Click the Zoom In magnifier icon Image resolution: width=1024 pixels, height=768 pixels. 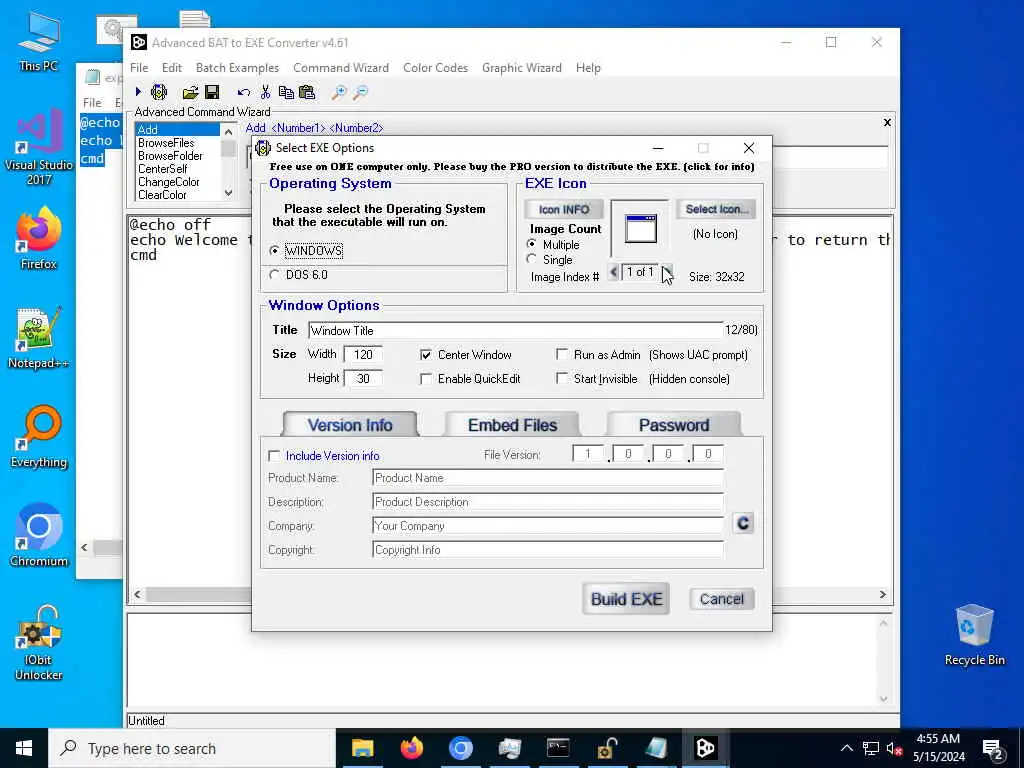339,92
